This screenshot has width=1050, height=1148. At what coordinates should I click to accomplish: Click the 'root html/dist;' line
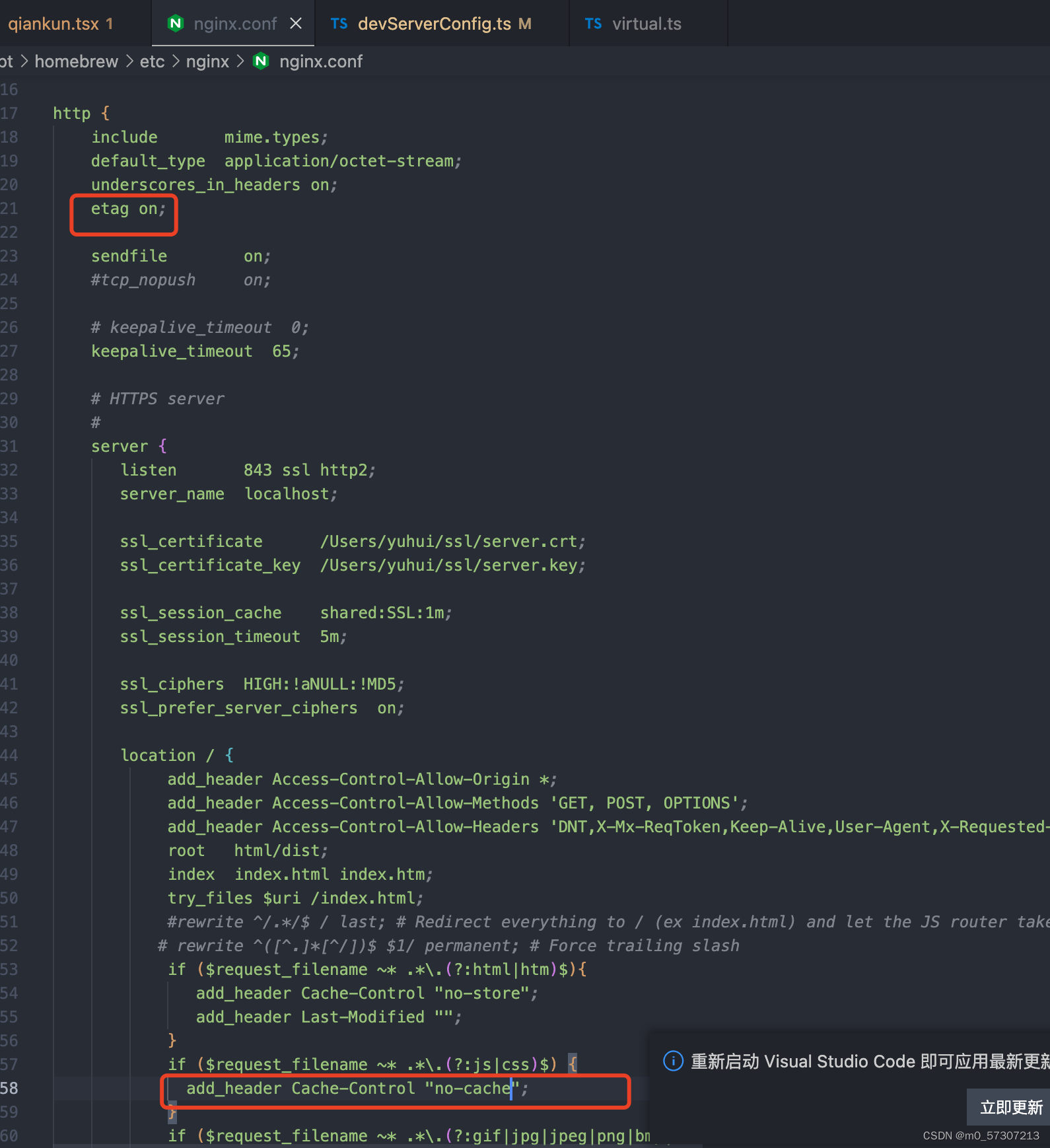pyautogui.click(x=248, y=851)
